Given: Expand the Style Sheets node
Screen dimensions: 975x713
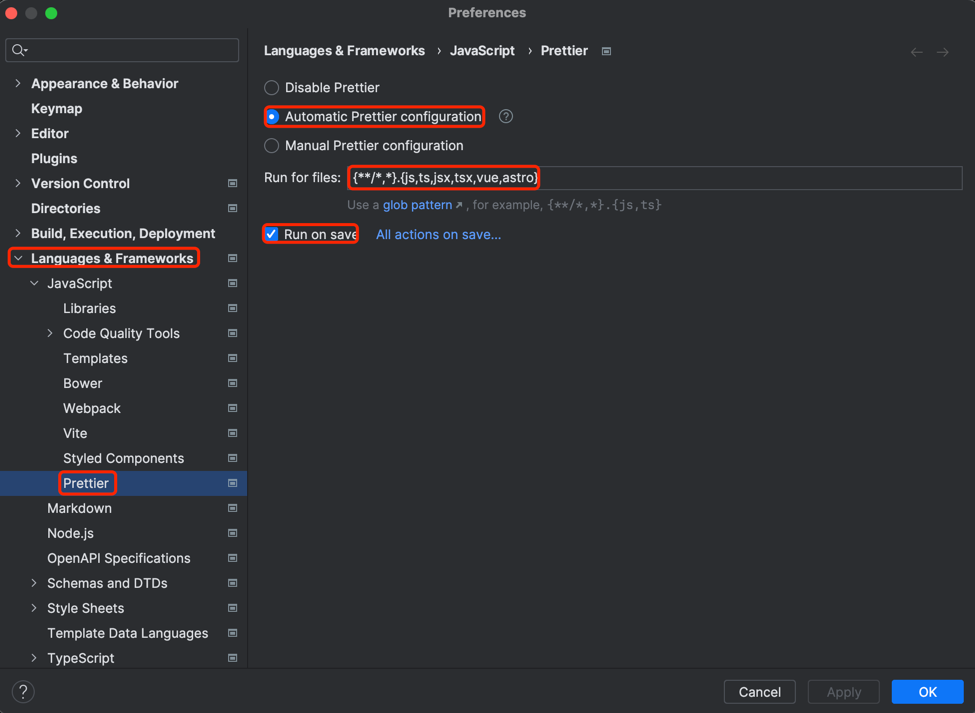Looking at the screenshot, I should click(34, 608).
